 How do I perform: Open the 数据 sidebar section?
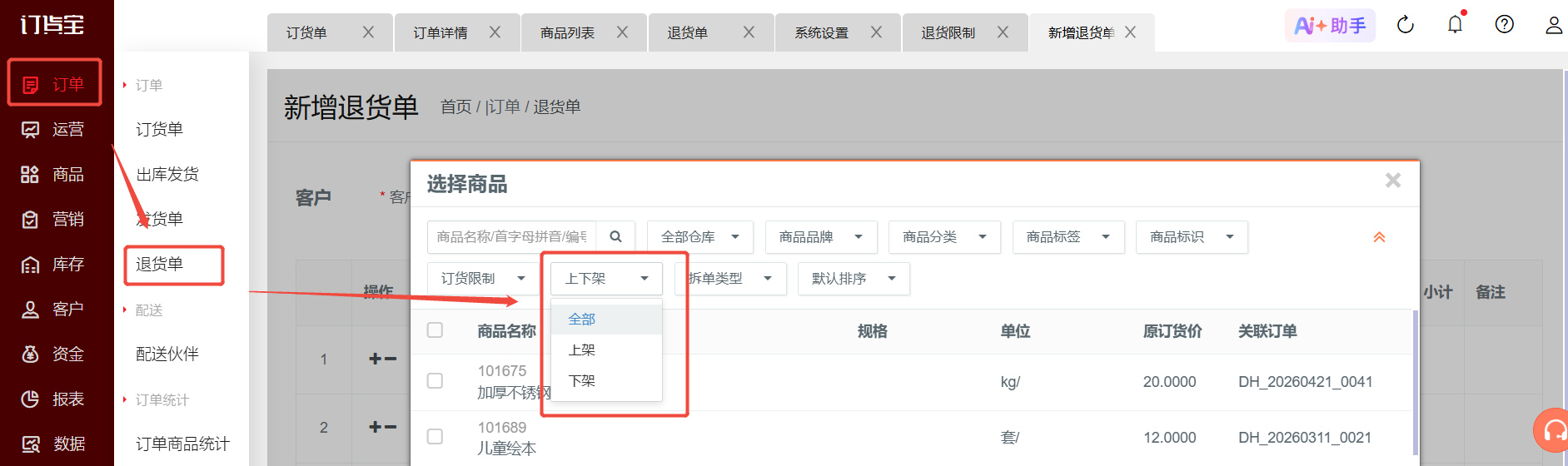52,444
